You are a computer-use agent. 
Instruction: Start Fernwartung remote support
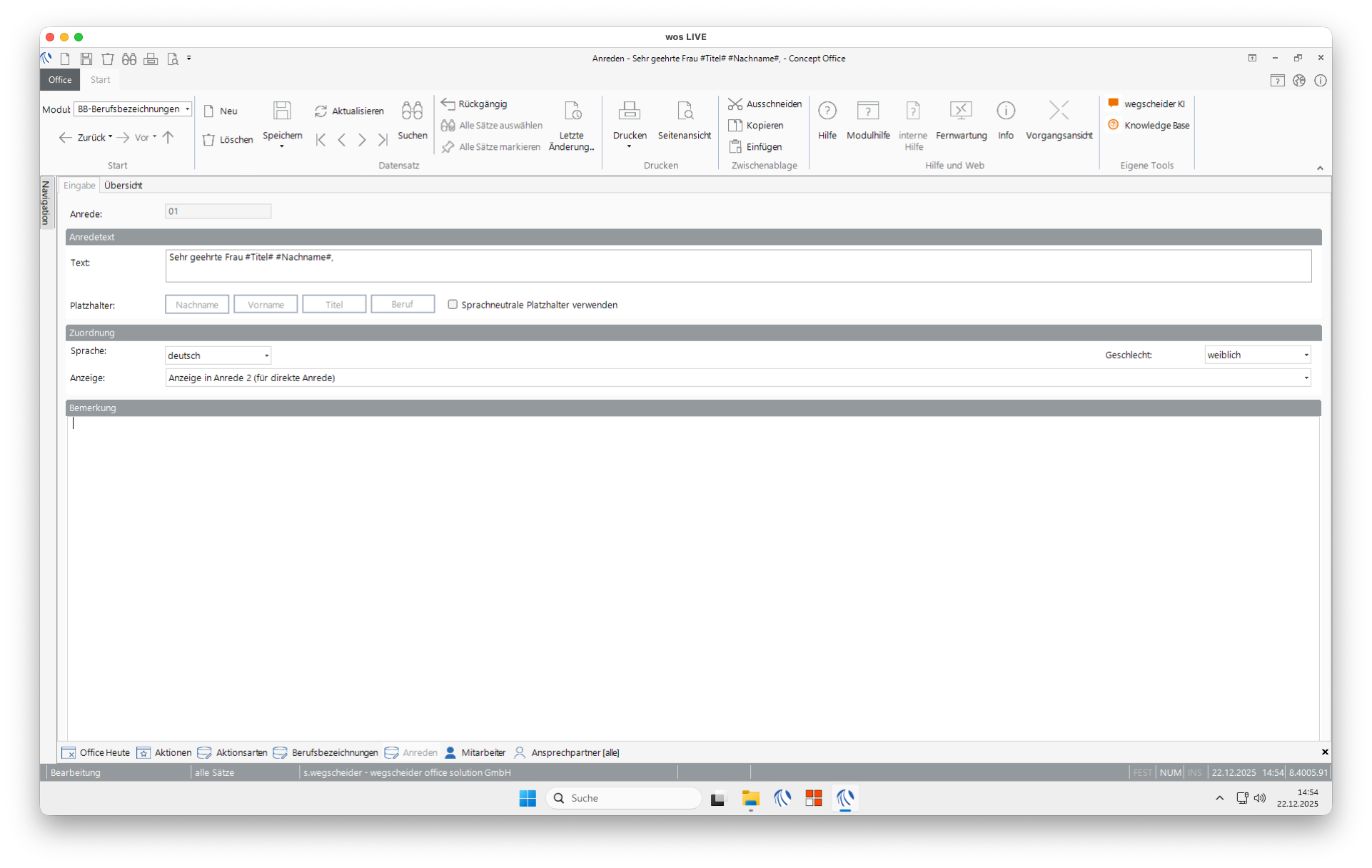pyautogui.click(x=961, y=111)
